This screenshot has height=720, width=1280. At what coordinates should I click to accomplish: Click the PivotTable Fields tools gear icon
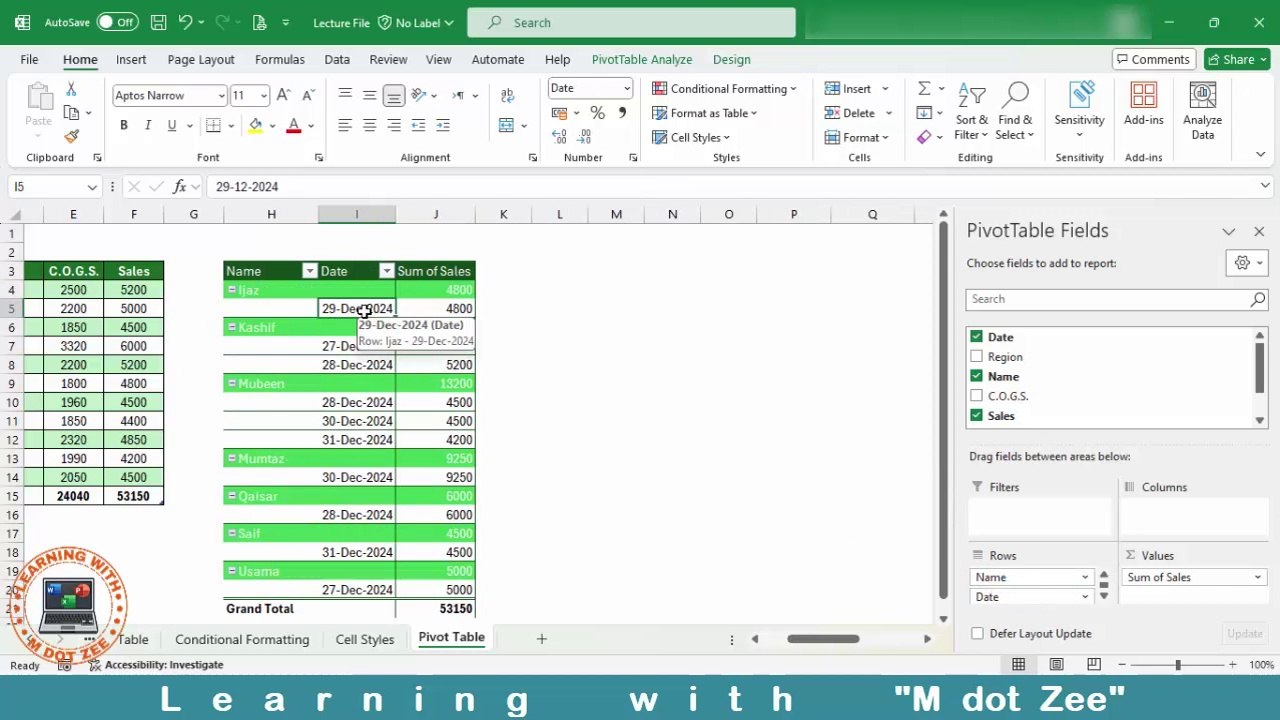coord(1242,263)
